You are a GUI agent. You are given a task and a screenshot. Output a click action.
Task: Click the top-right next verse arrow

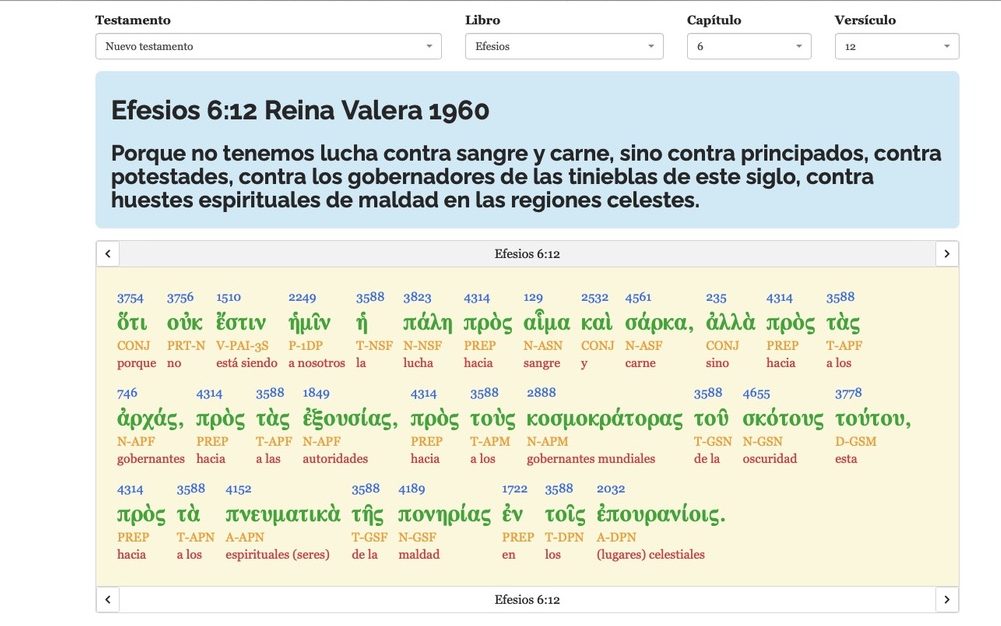(x=946, y=254)
